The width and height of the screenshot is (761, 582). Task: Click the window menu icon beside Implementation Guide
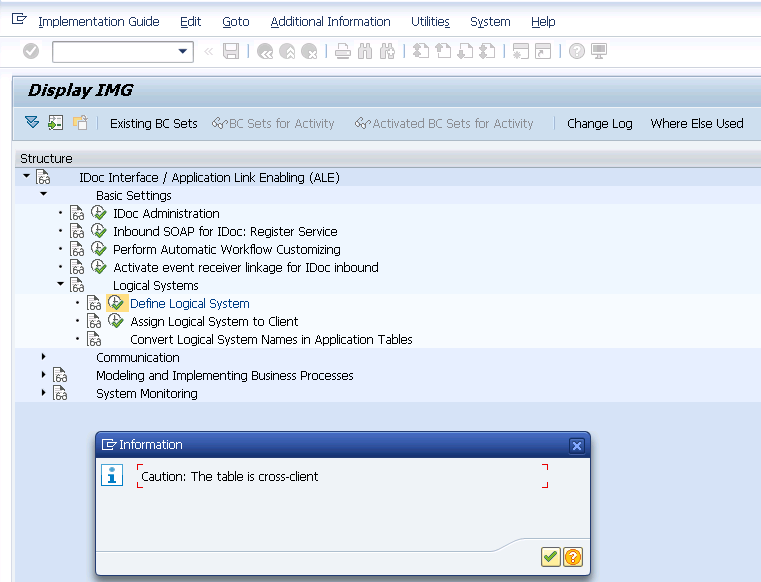(19, 19)
